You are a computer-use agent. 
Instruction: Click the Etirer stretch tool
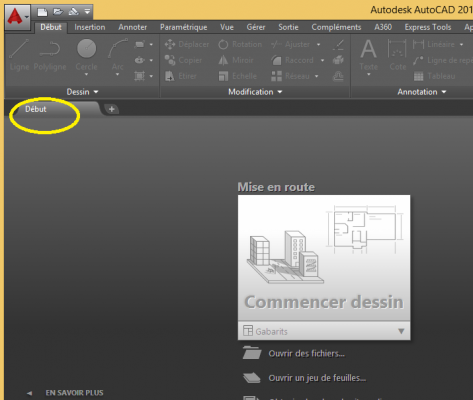(x=181, y=76)
